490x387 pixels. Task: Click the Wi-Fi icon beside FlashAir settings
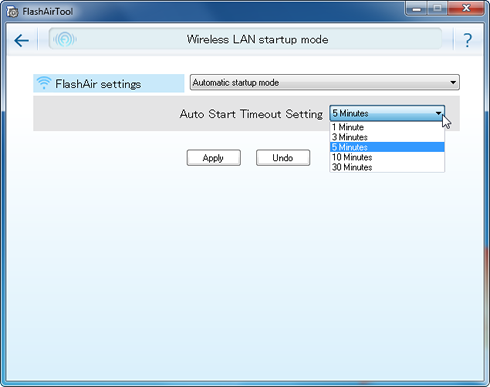44,83
